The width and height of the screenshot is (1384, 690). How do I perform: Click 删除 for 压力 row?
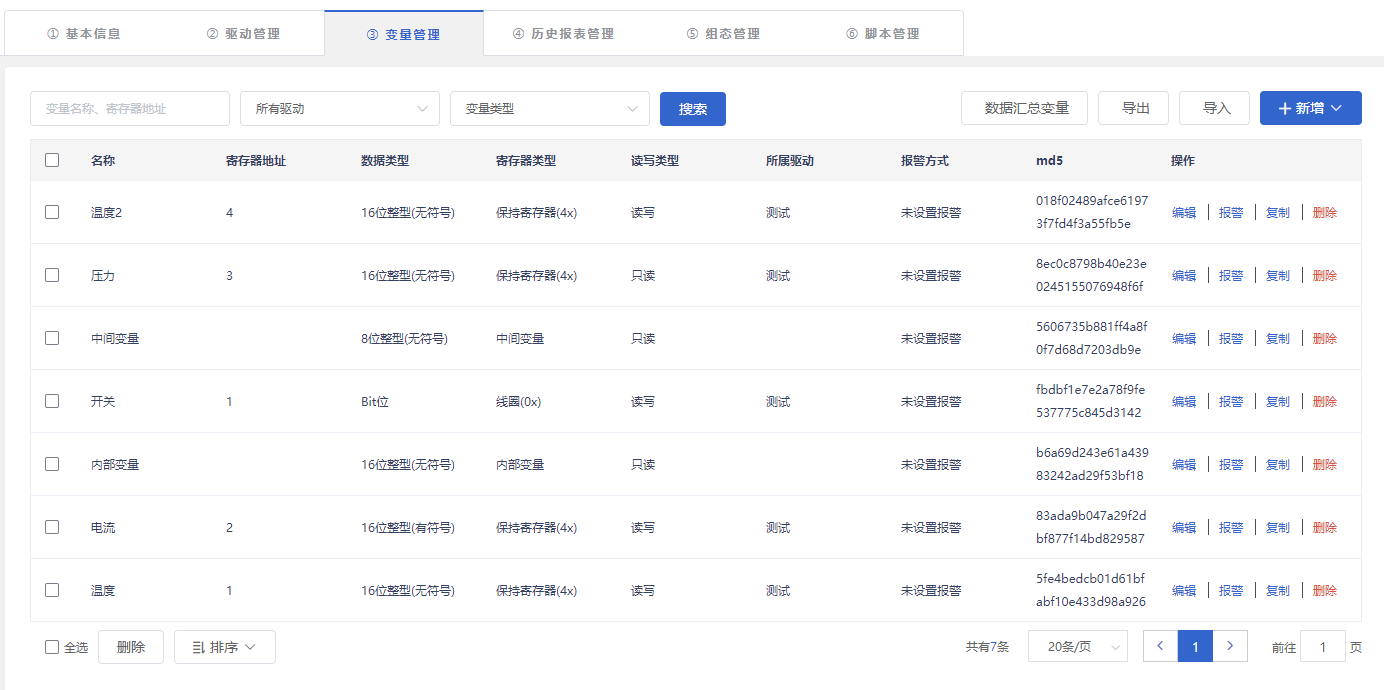(x=1325, y=276)
